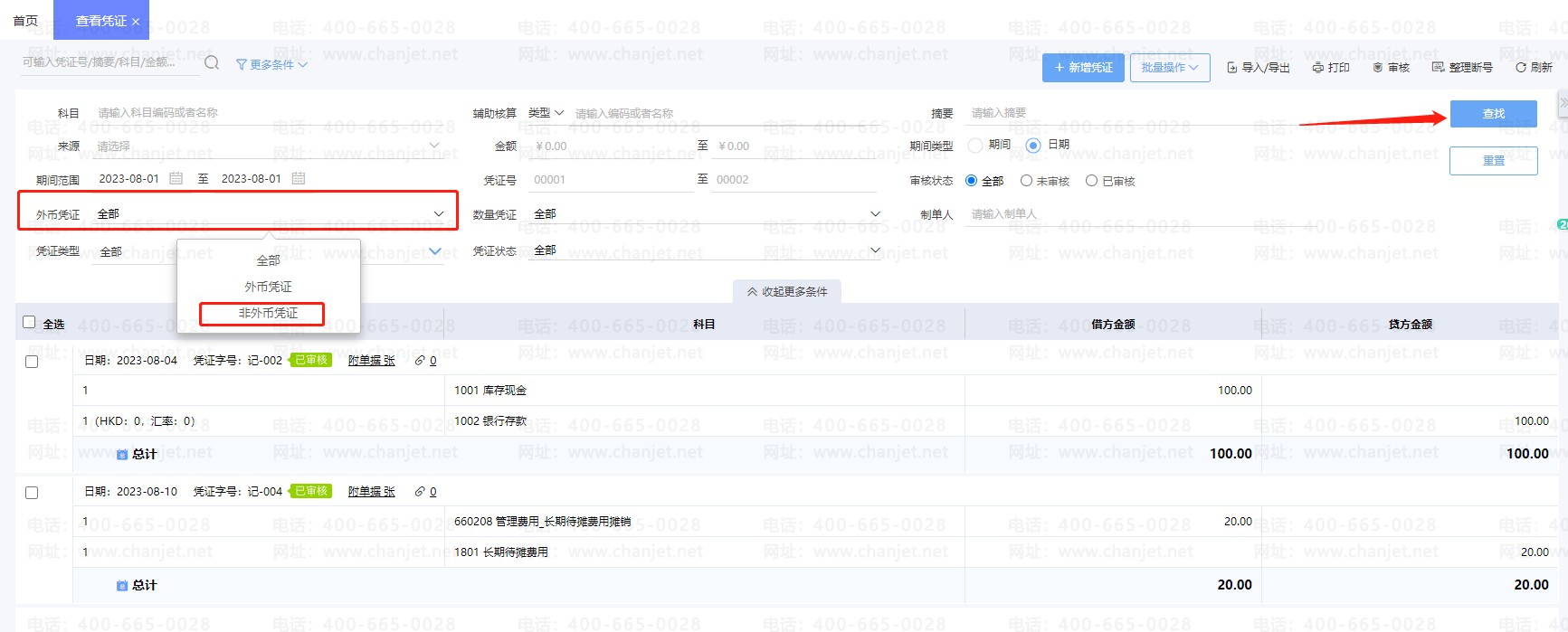Select 已审核 radio option

pyautogui.click(x=1092, y=181)
